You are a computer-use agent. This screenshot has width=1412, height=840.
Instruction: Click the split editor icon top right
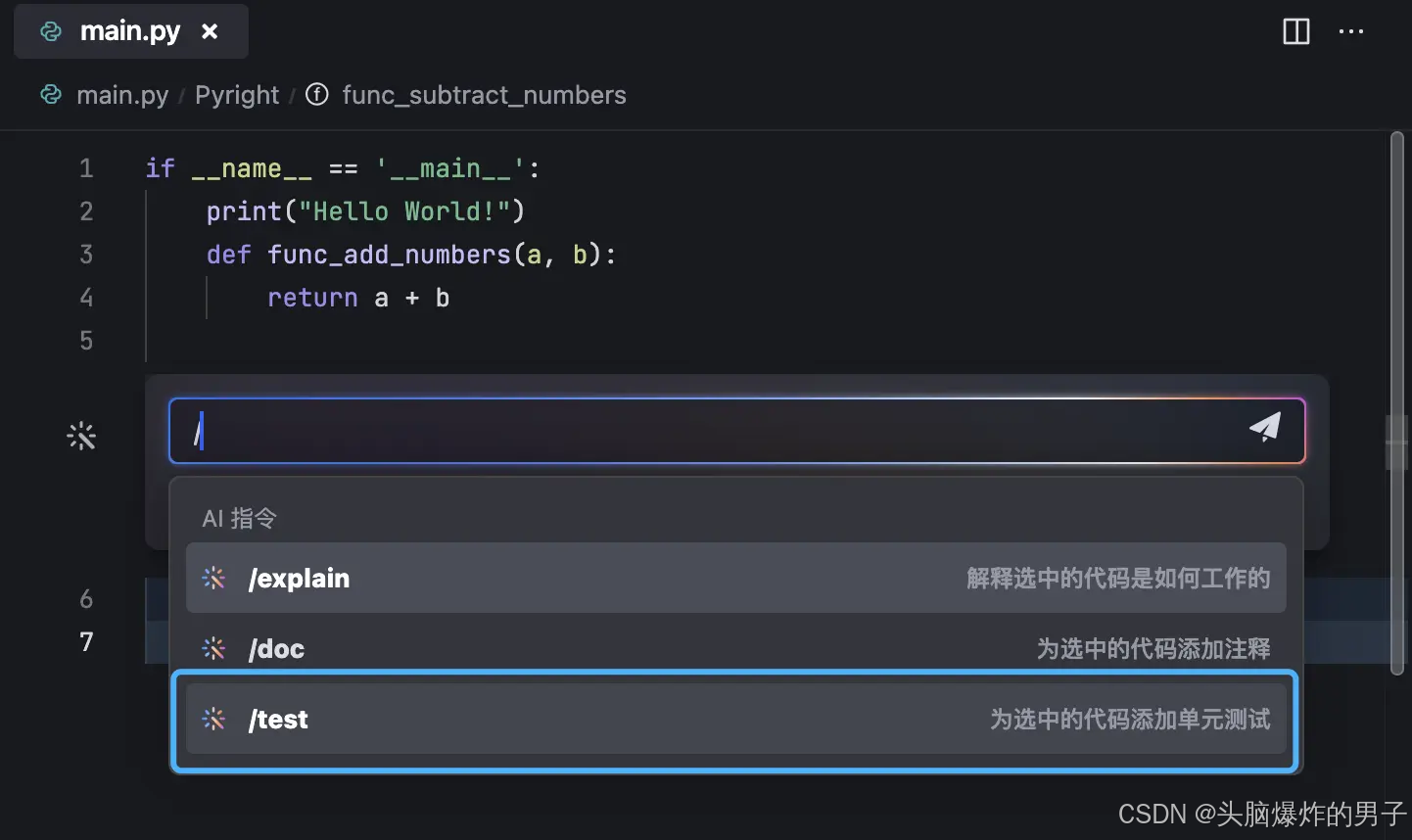[x=1295, y=31]
